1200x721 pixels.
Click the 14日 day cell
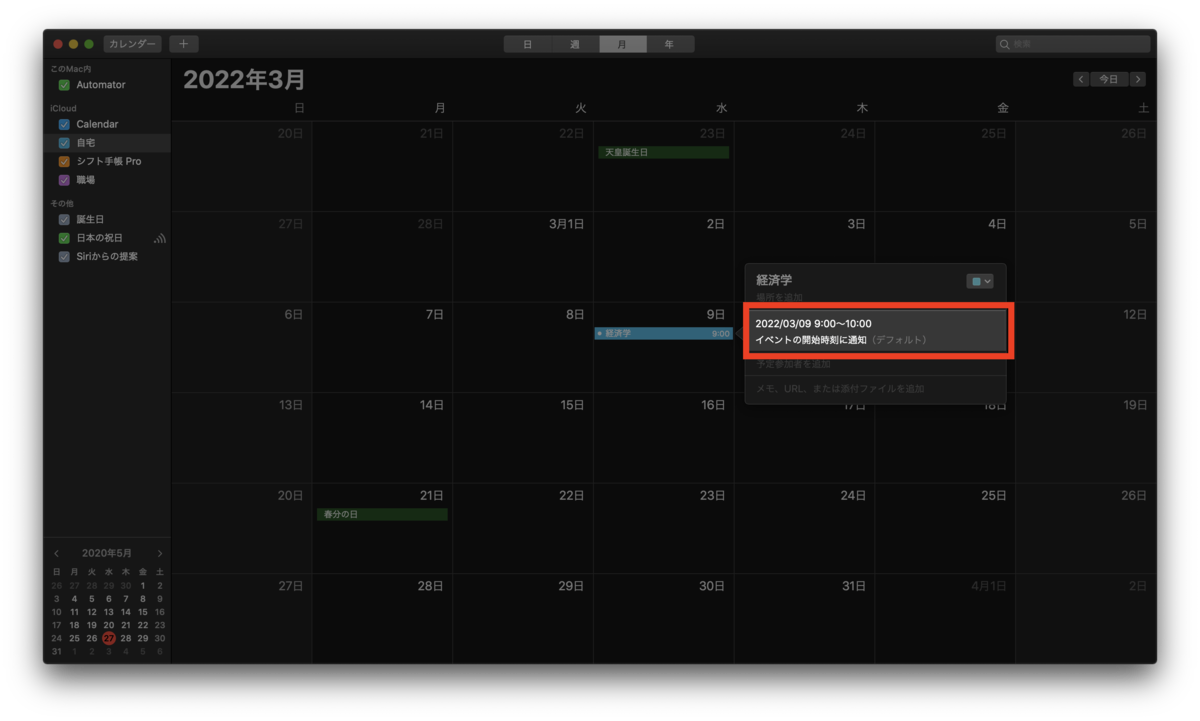click(x=382, y=438)
